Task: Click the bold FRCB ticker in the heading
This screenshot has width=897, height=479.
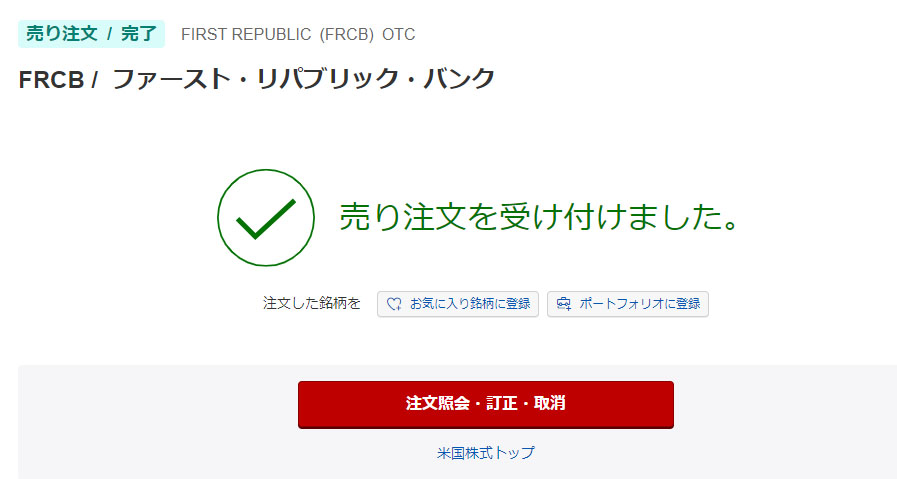Action: (x=51, y=80)
